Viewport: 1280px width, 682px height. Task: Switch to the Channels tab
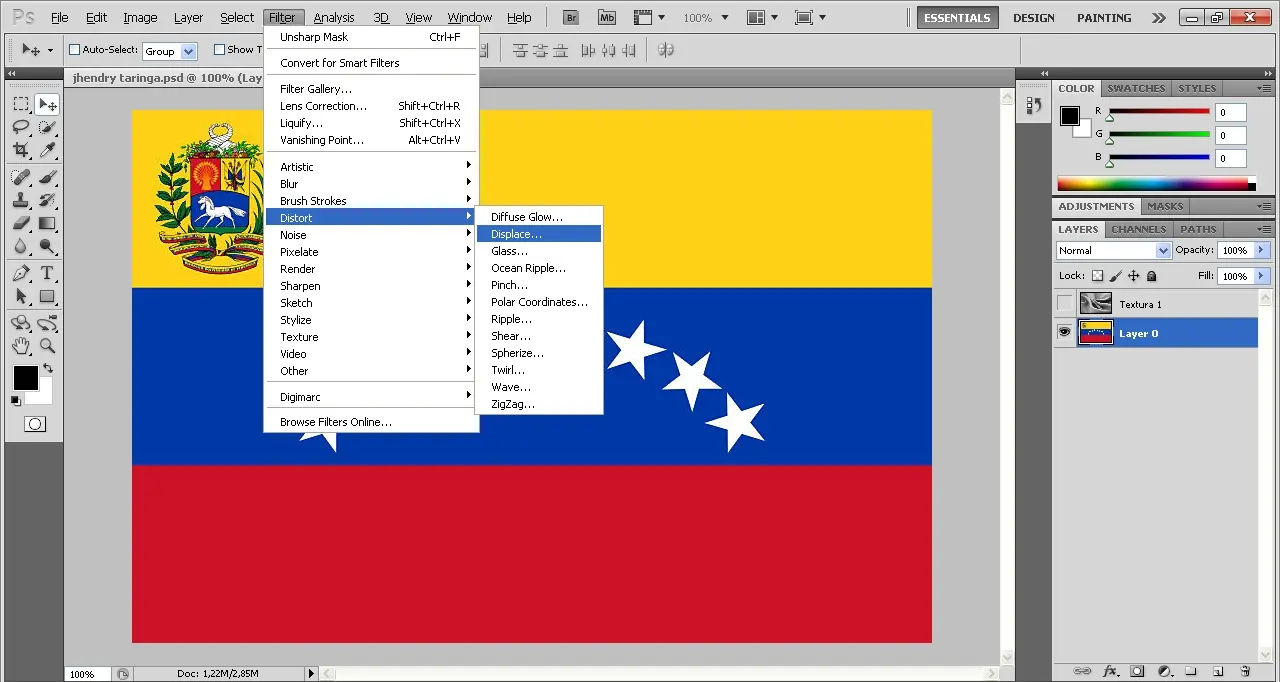tap(1138, 229)
